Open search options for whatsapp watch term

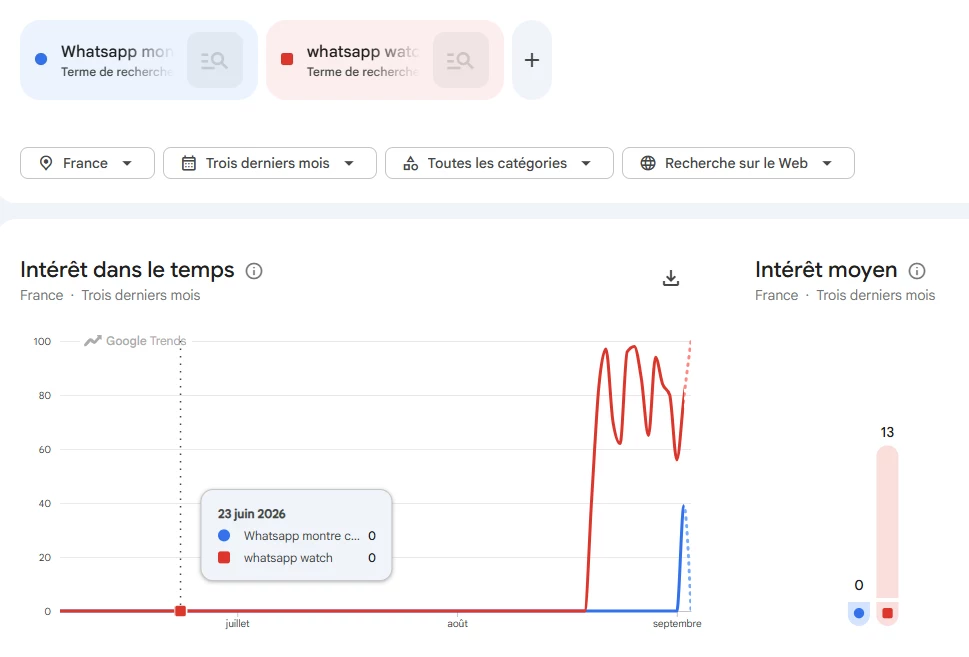pos(460,60)
